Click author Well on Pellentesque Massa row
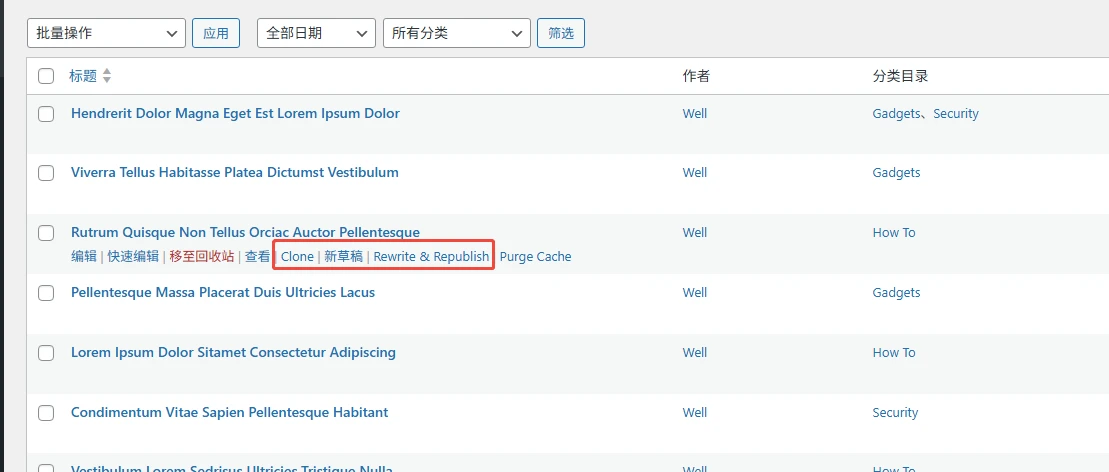 [694, 293]
